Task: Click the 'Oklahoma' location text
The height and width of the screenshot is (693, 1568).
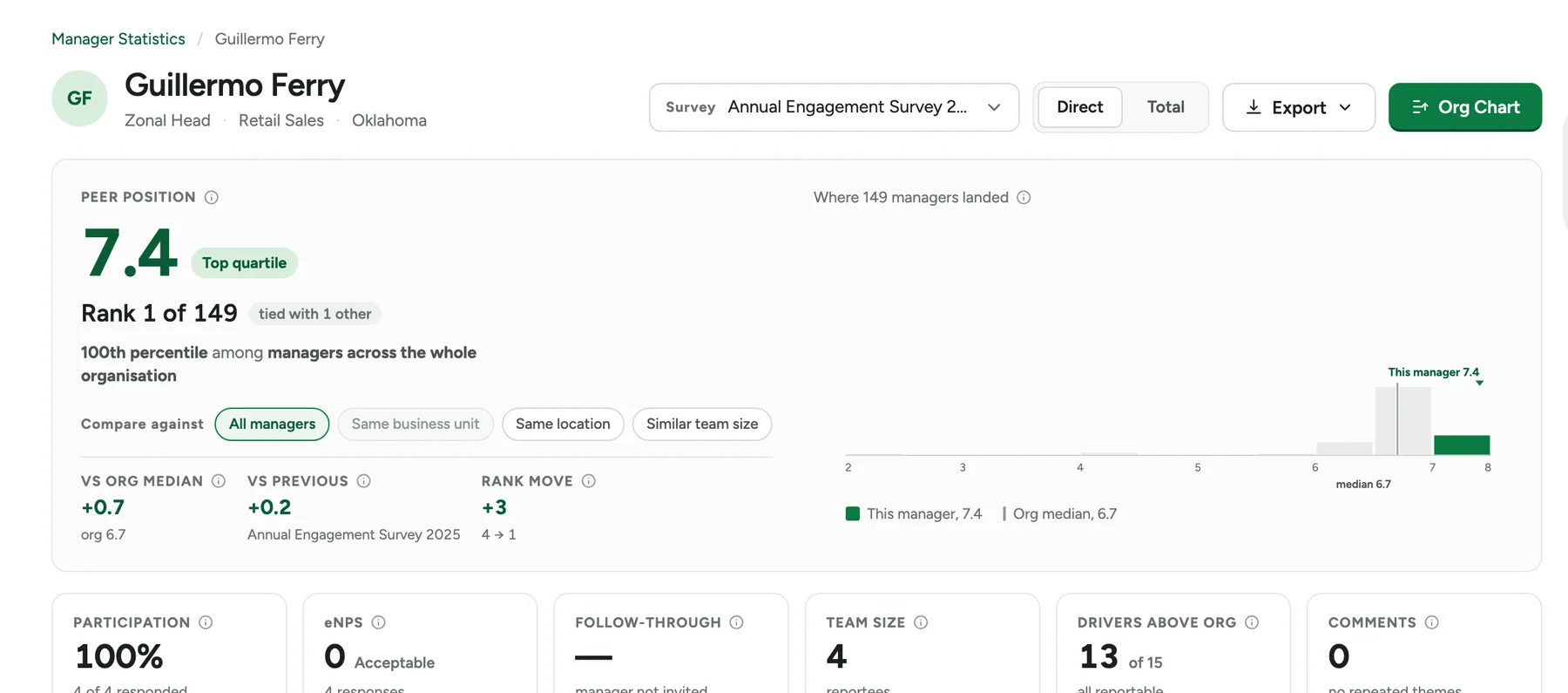Action: coord(389,120)
